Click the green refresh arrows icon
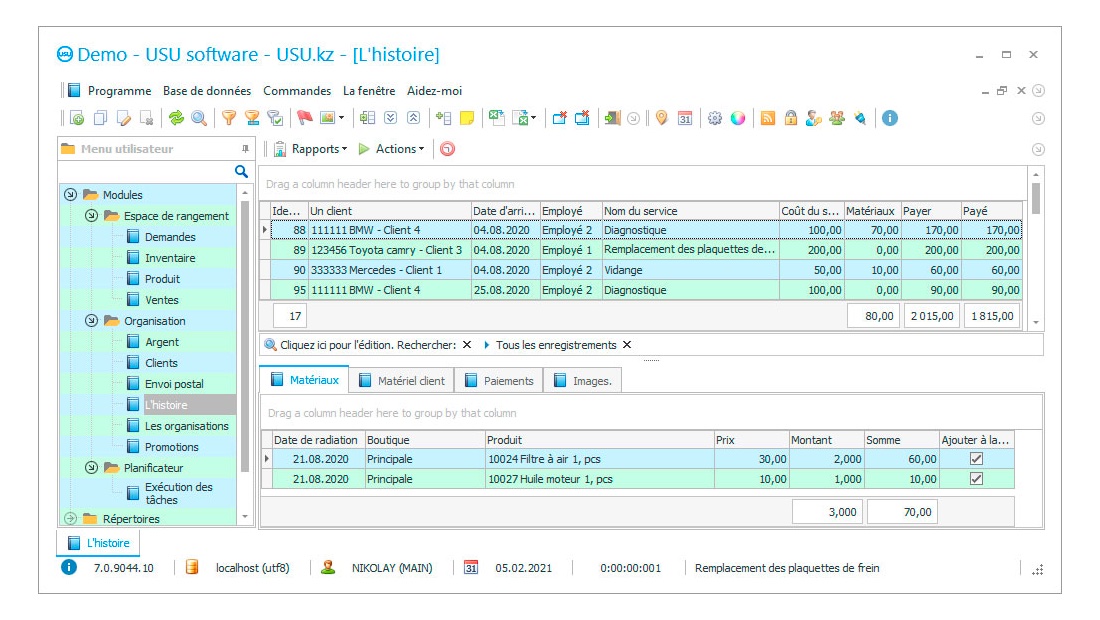Image resolution: width=1100 pixels, height=620 pixels. (x=176, y=118)
